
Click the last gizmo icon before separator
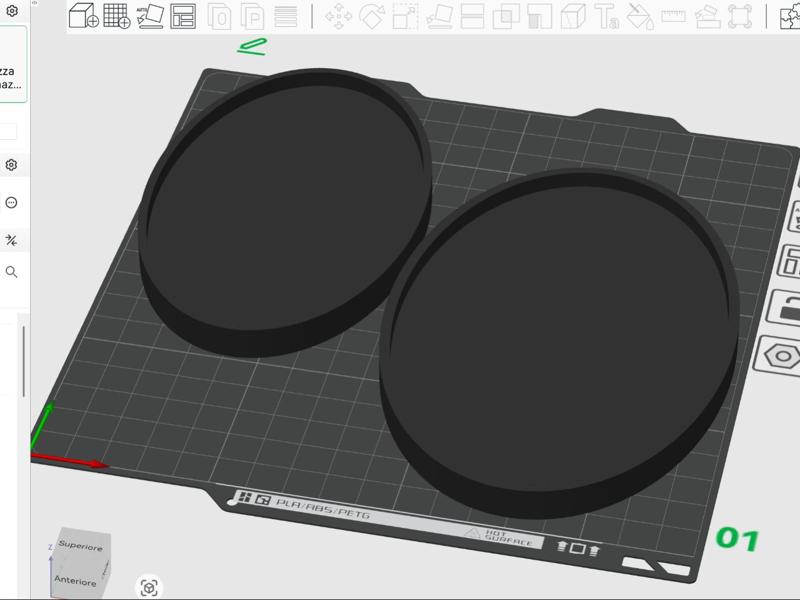(x=740, y=16)
